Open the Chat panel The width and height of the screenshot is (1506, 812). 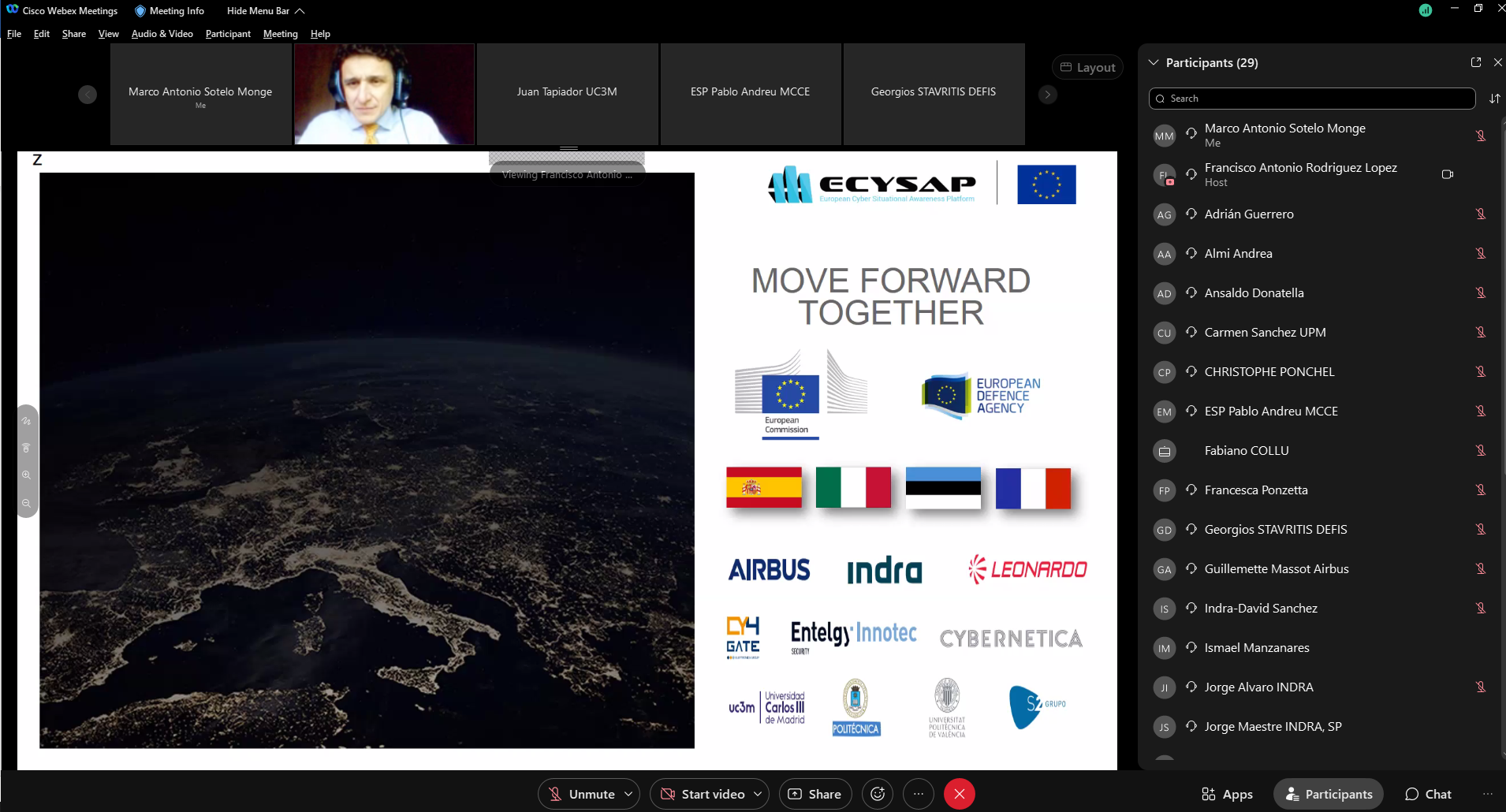1428,794
